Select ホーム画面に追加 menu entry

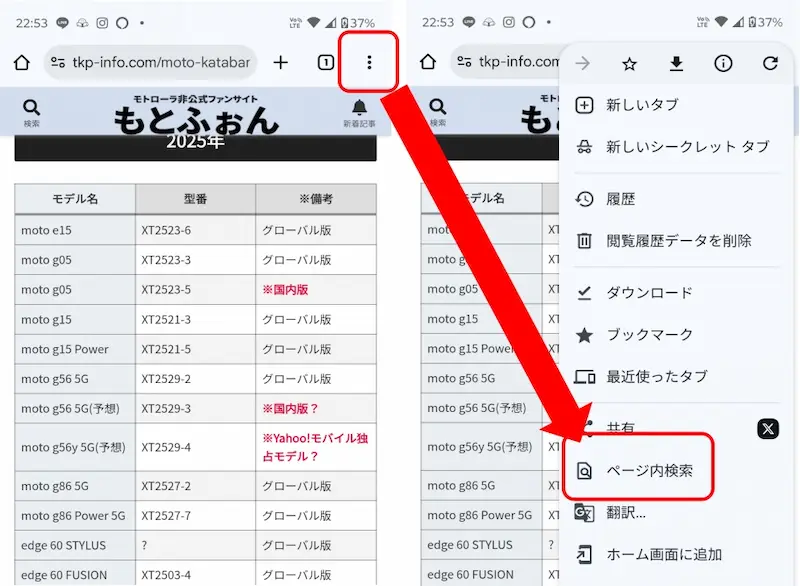click(x=678, y=554)
